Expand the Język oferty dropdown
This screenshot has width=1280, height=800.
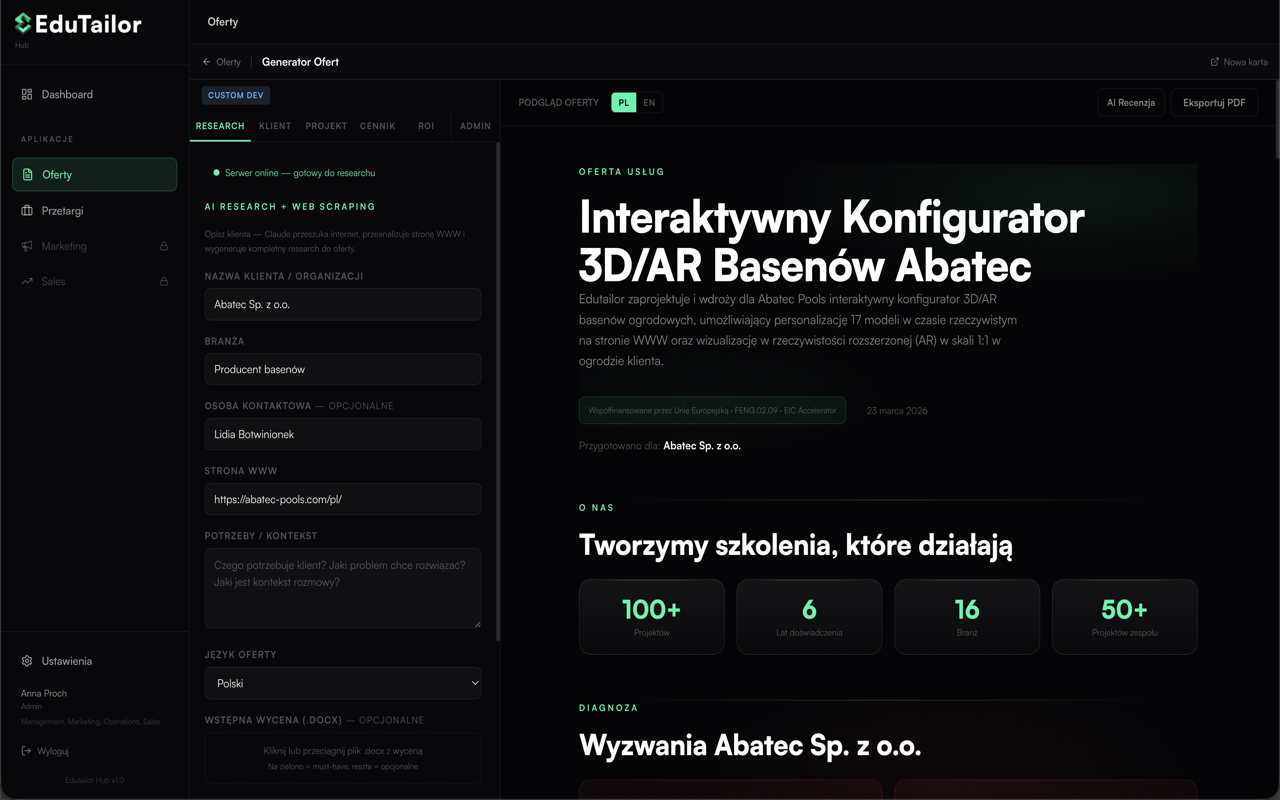(x=343, y=684)
